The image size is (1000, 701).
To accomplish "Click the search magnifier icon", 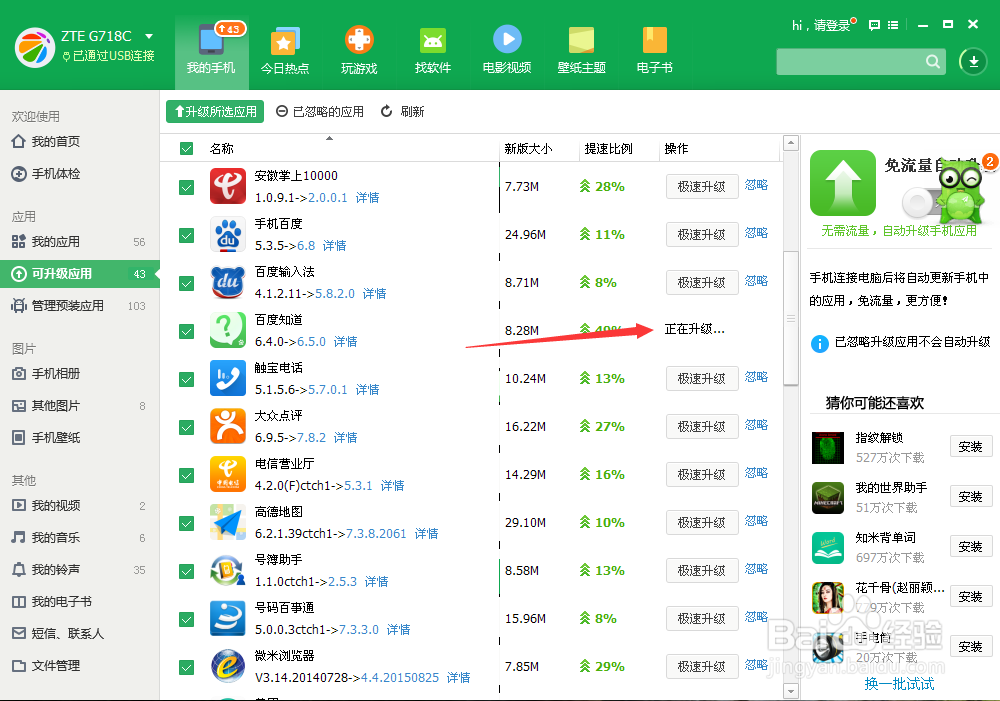I will click(x=932, y=61).
